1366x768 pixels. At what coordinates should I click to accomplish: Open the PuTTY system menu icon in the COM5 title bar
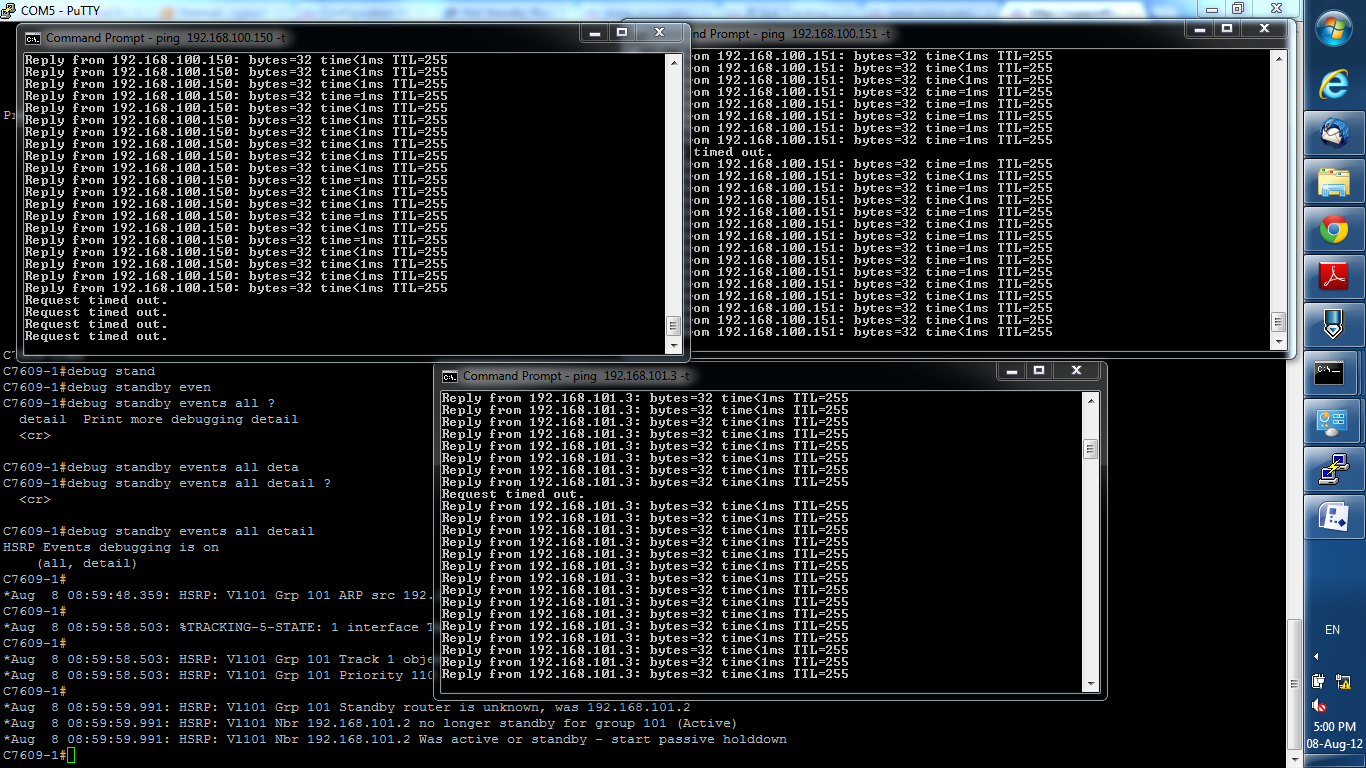tap(10, 9)
